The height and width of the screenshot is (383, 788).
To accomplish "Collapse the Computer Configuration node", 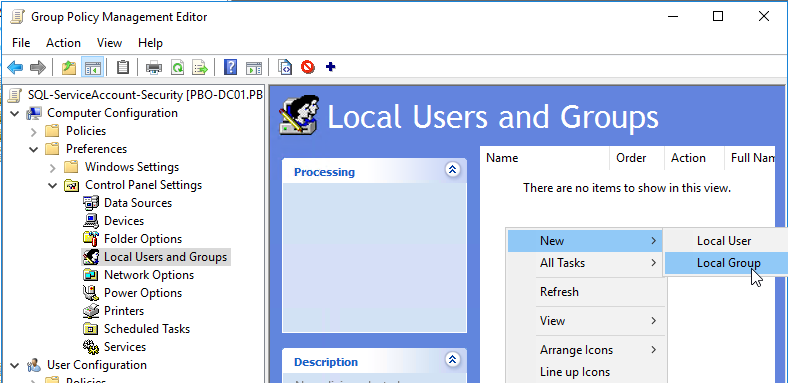I will [x=15, y=113].
